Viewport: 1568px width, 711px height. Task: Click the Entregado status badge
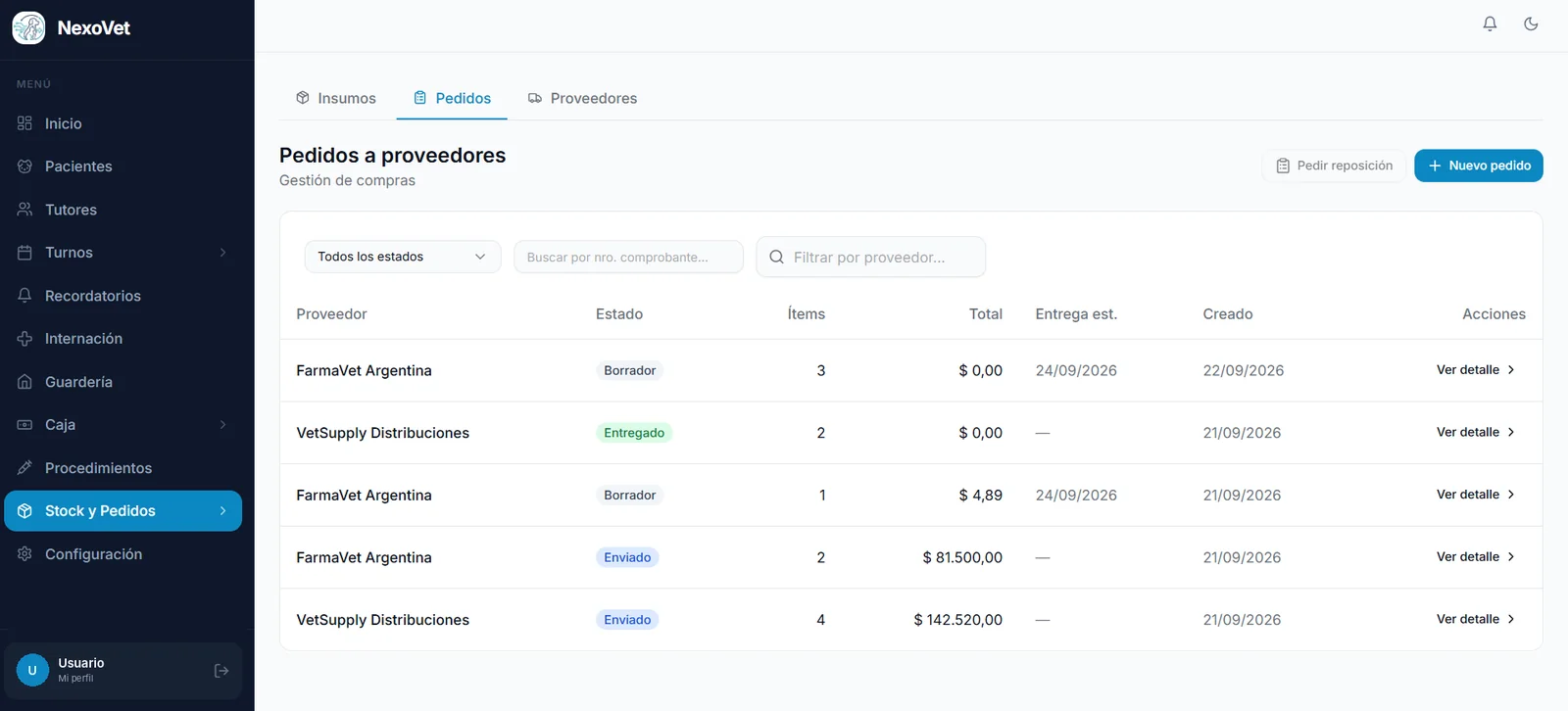coord(634,433)
